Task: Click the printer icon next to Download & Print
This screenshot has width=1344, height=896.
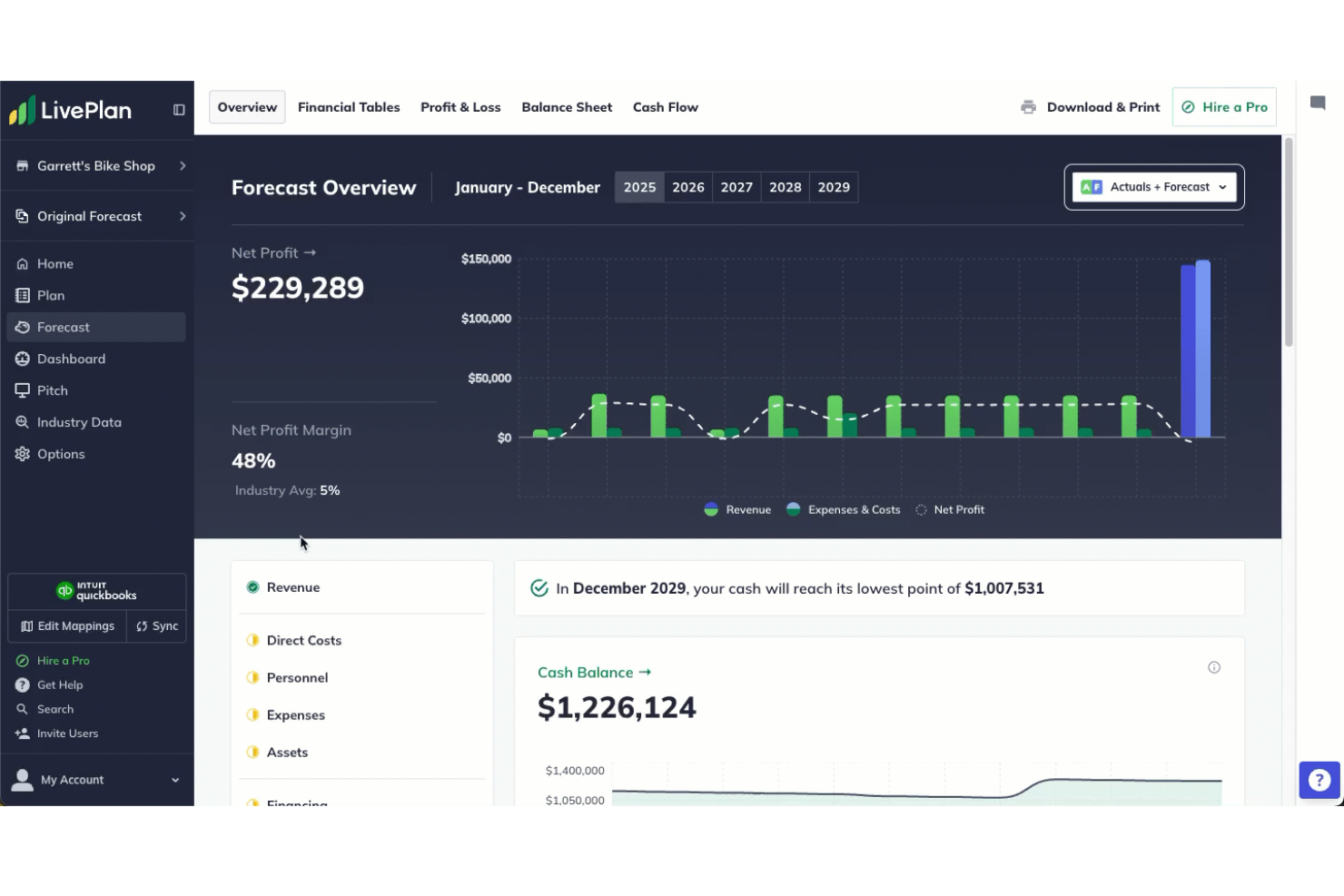Action: coord(1027,106)
